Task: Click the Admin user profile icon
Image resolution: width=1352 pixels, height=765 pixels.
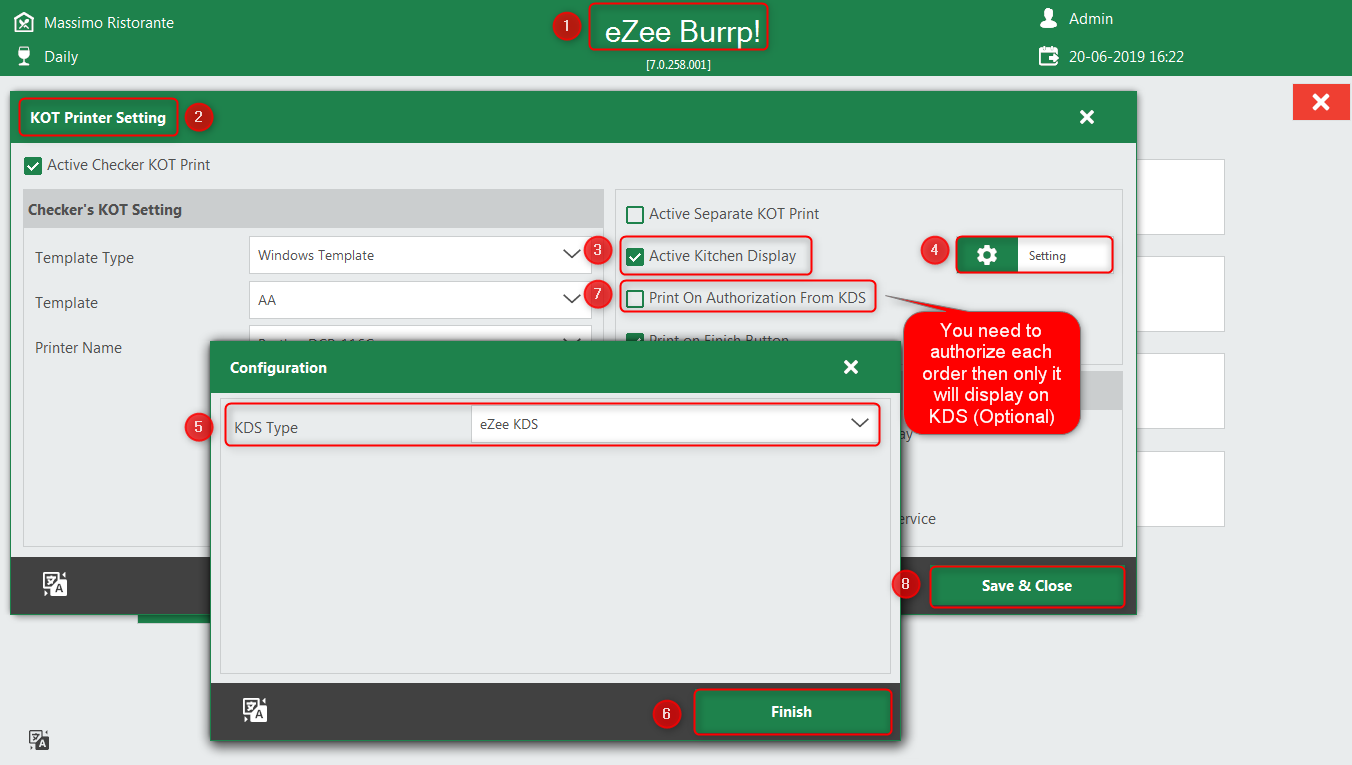Action: point(1048,18)
